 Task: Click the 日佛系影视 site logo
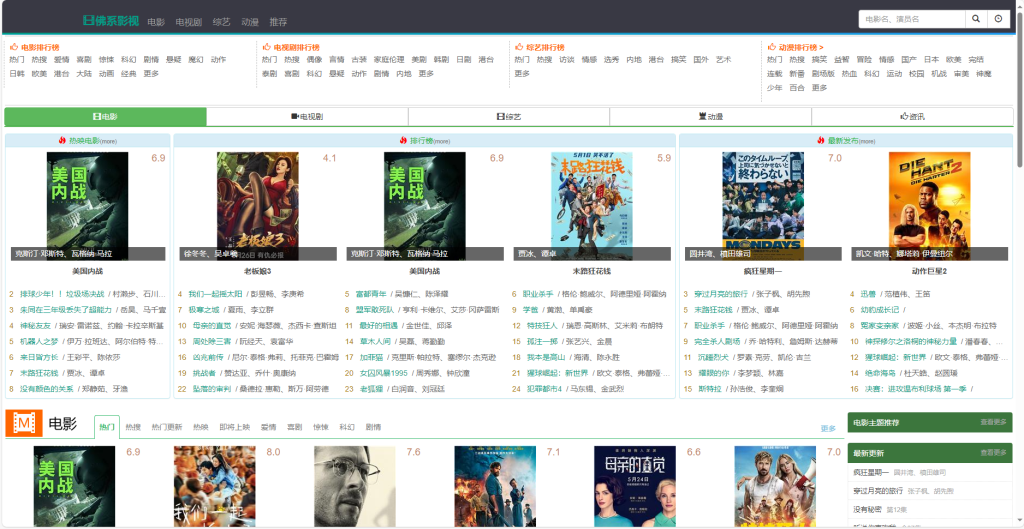(110, 21)
